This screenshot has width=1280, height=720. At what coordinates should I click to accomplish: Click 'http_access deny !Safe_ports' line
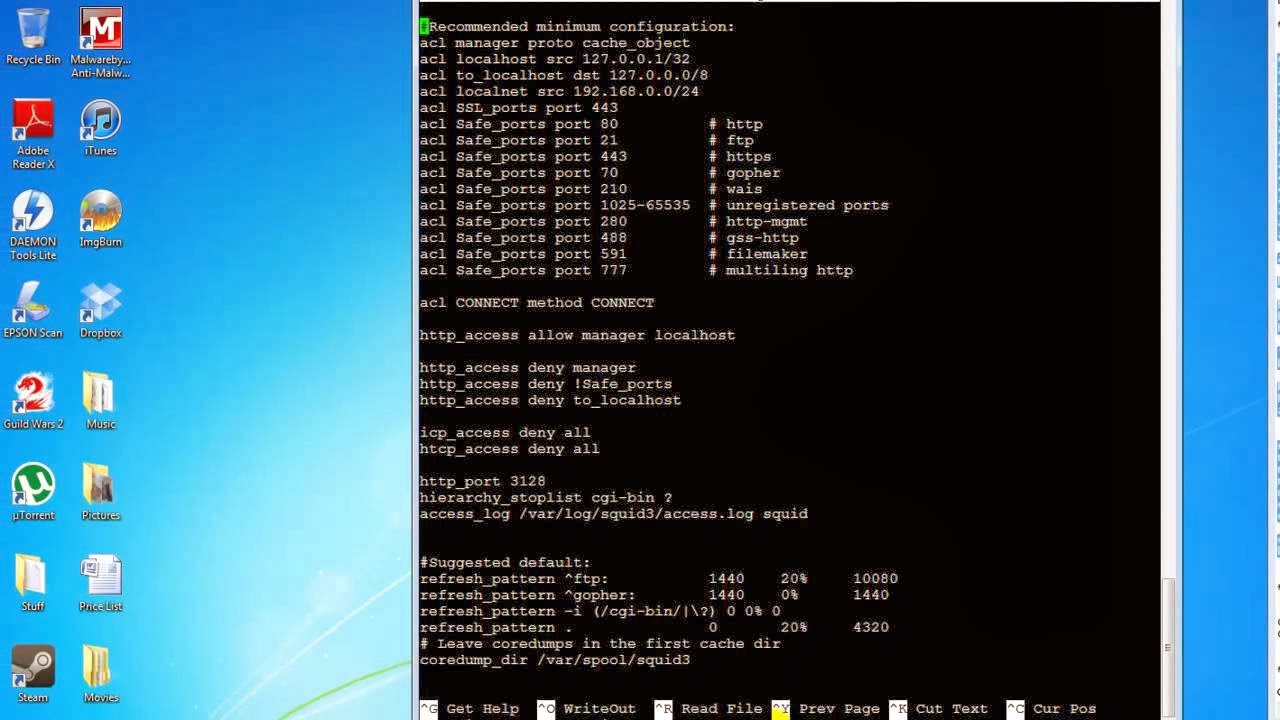pyautogui.click(x=546, y=384)
